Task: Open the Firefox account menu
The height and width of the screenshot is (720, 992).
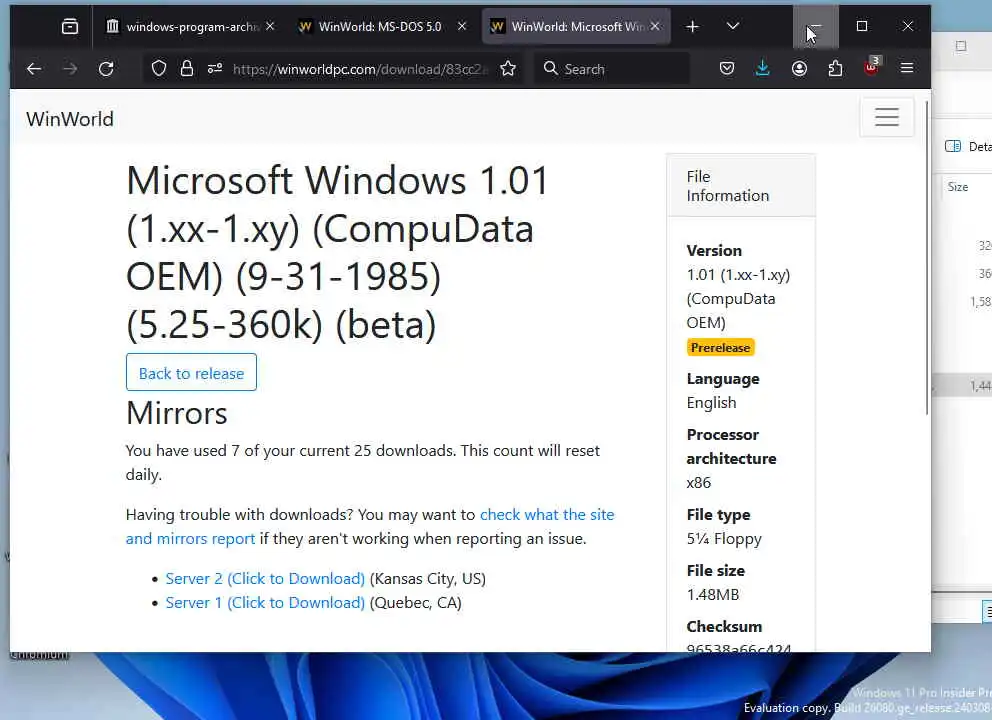Action: coord(799,68)
